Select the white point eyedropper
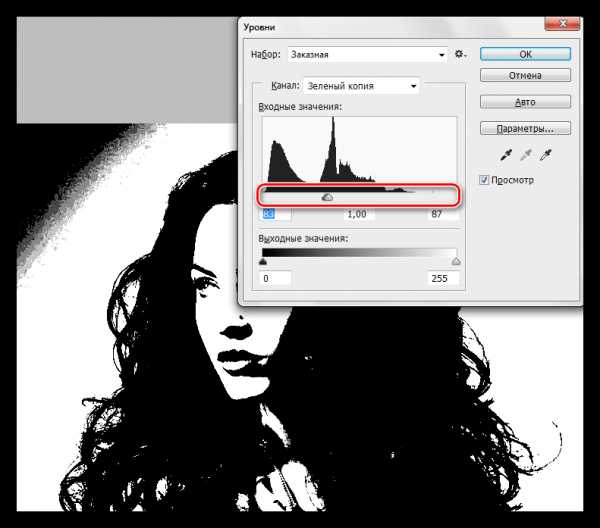This screenshot has height=528, width=600. 545,155
